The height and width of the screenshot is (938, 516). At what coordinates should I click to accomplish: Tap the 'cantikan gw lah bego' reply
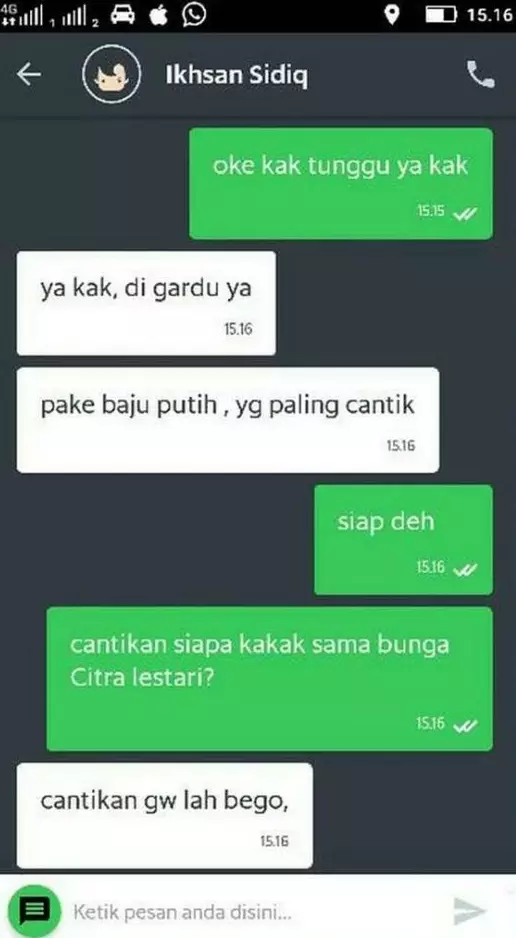(164, 815)
